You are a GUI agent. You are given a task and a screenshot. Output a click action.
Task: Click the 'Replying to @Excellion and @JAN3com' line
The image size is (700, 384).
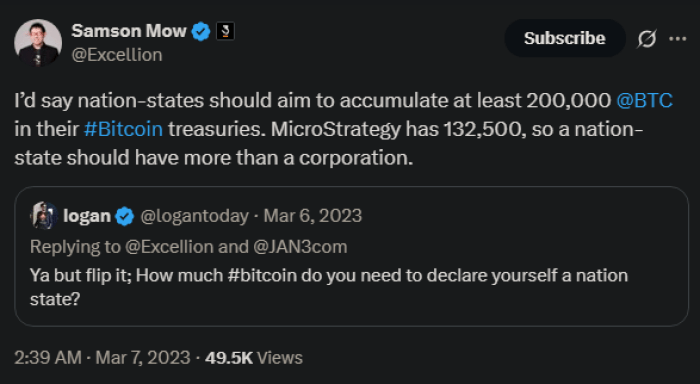click(x=188, y=246)
